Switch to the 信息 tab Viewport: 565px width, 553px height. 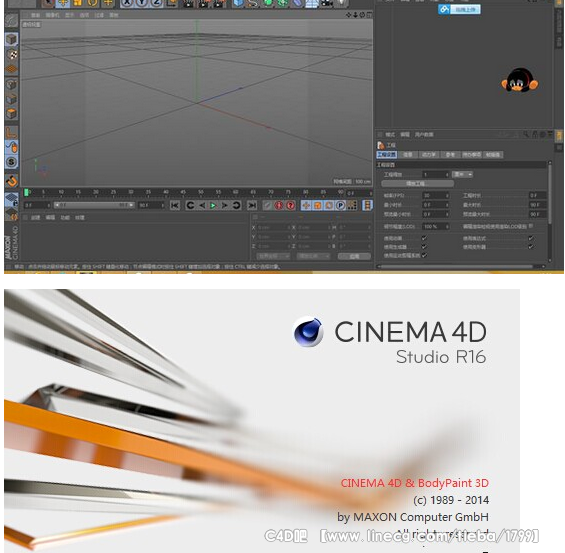[408, 155]
